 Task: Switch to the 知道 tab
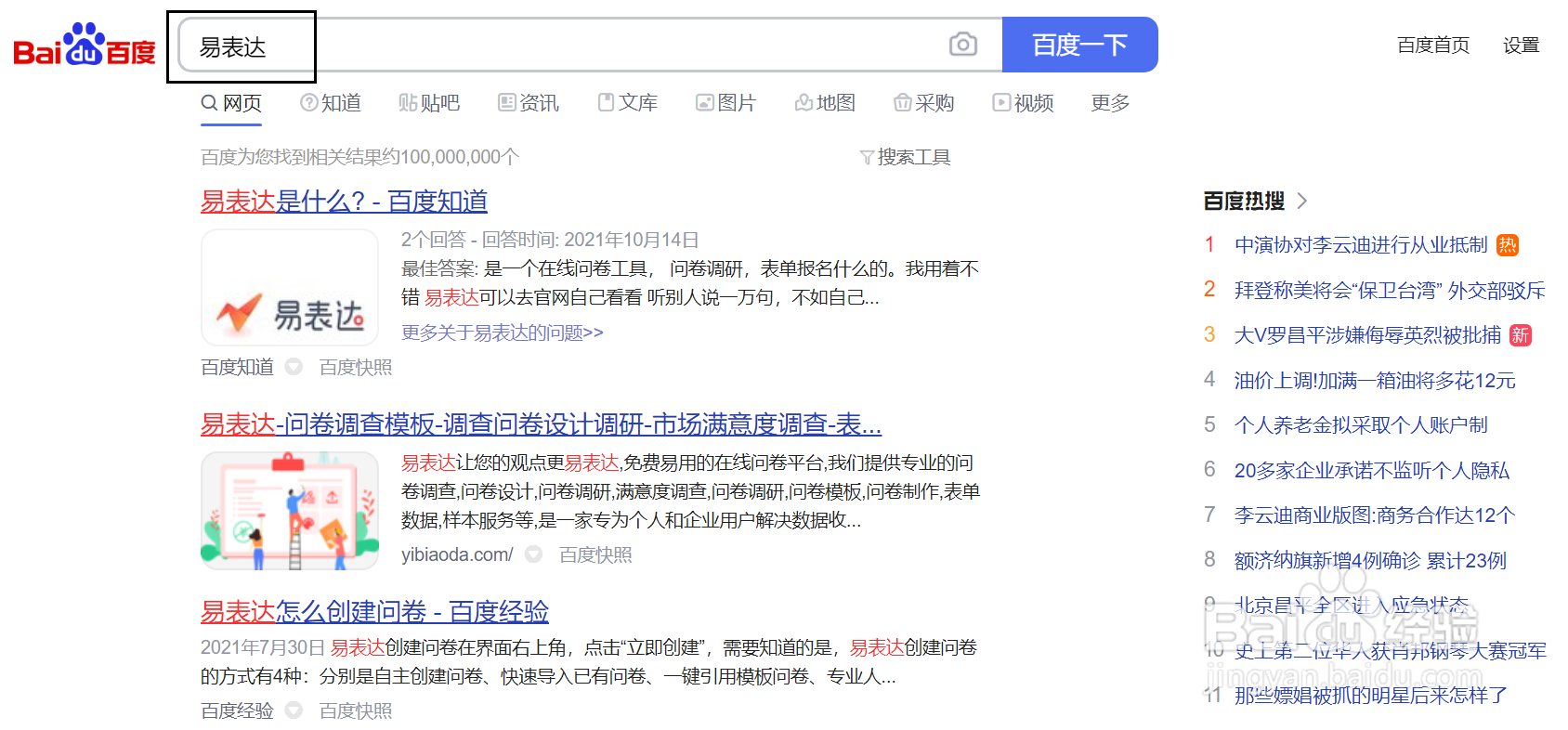pyautogui.click(x=331, y=103)
